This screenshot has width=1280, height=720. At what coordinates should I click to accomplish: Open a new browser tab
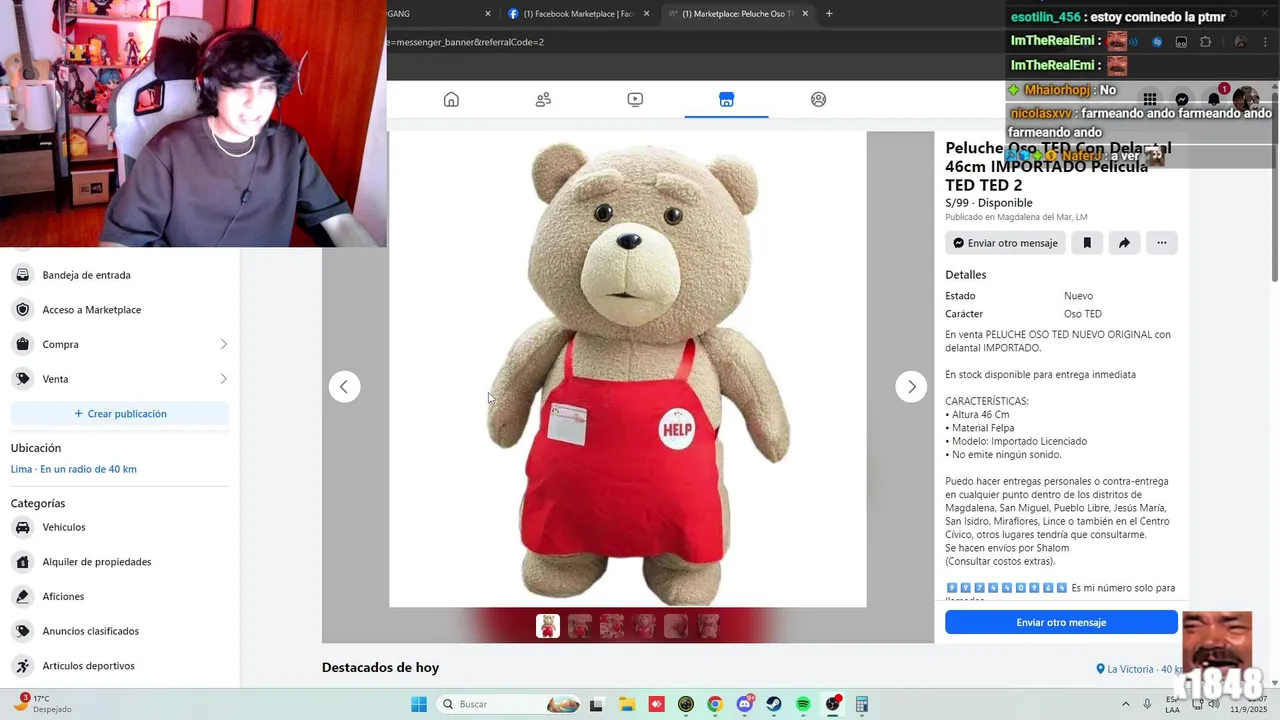pos(829,14)
